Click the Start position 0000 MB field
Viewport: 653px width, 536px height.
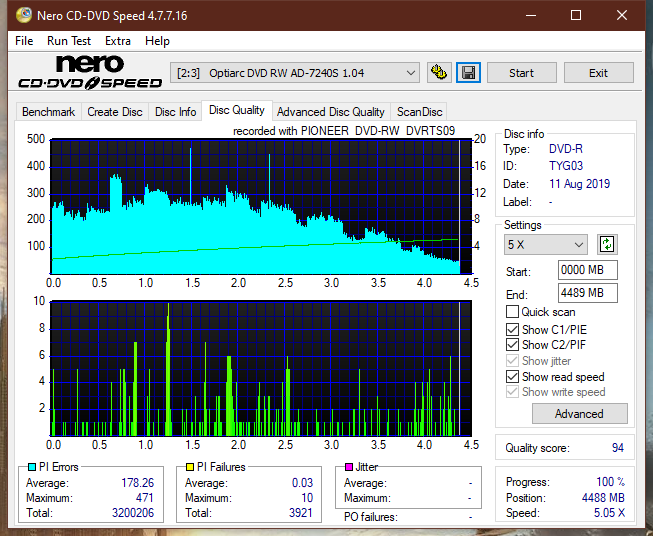[588, 270]
